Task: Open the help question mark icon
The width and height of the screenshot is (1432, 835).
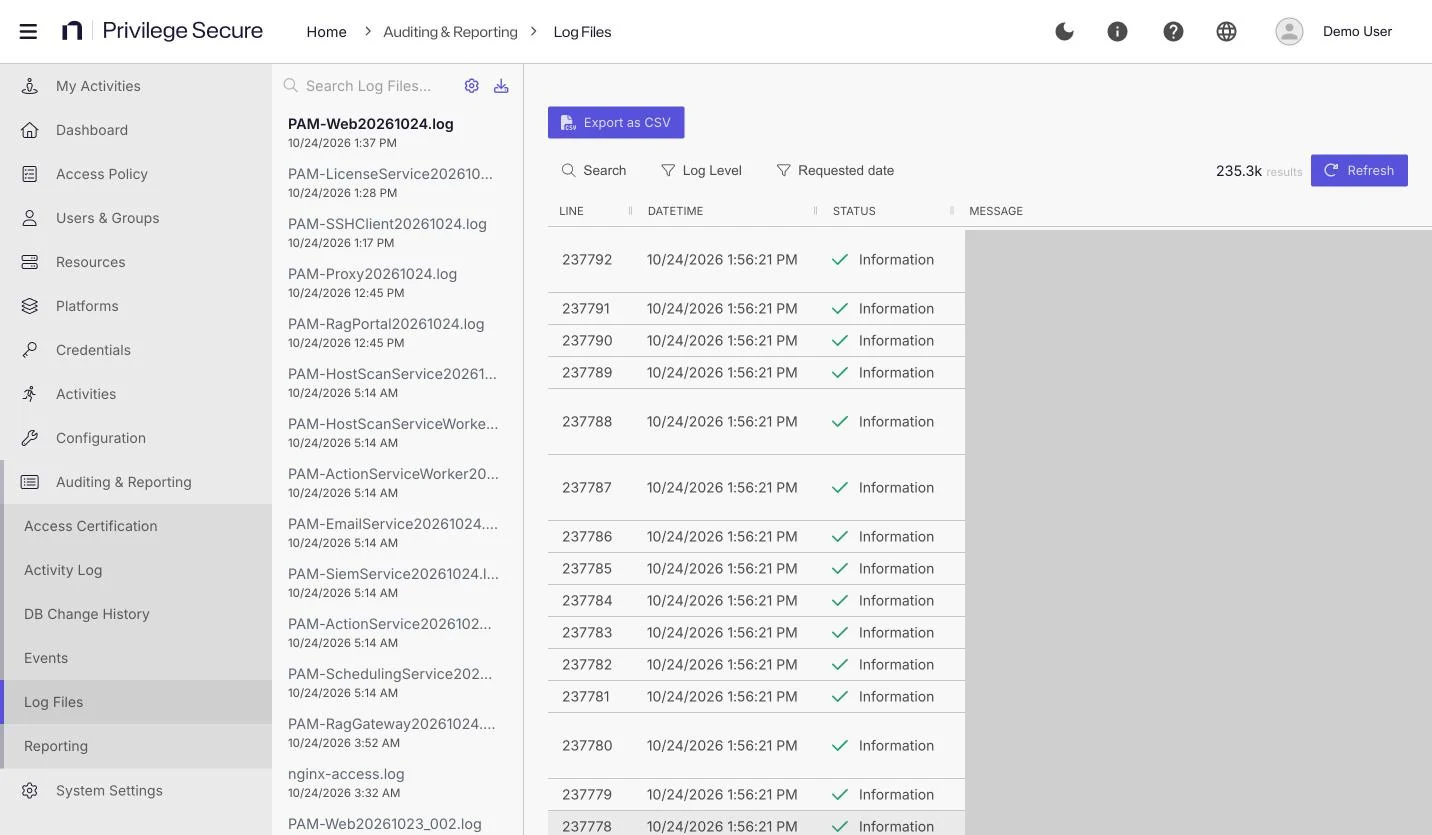Action: click(1173, 32)
